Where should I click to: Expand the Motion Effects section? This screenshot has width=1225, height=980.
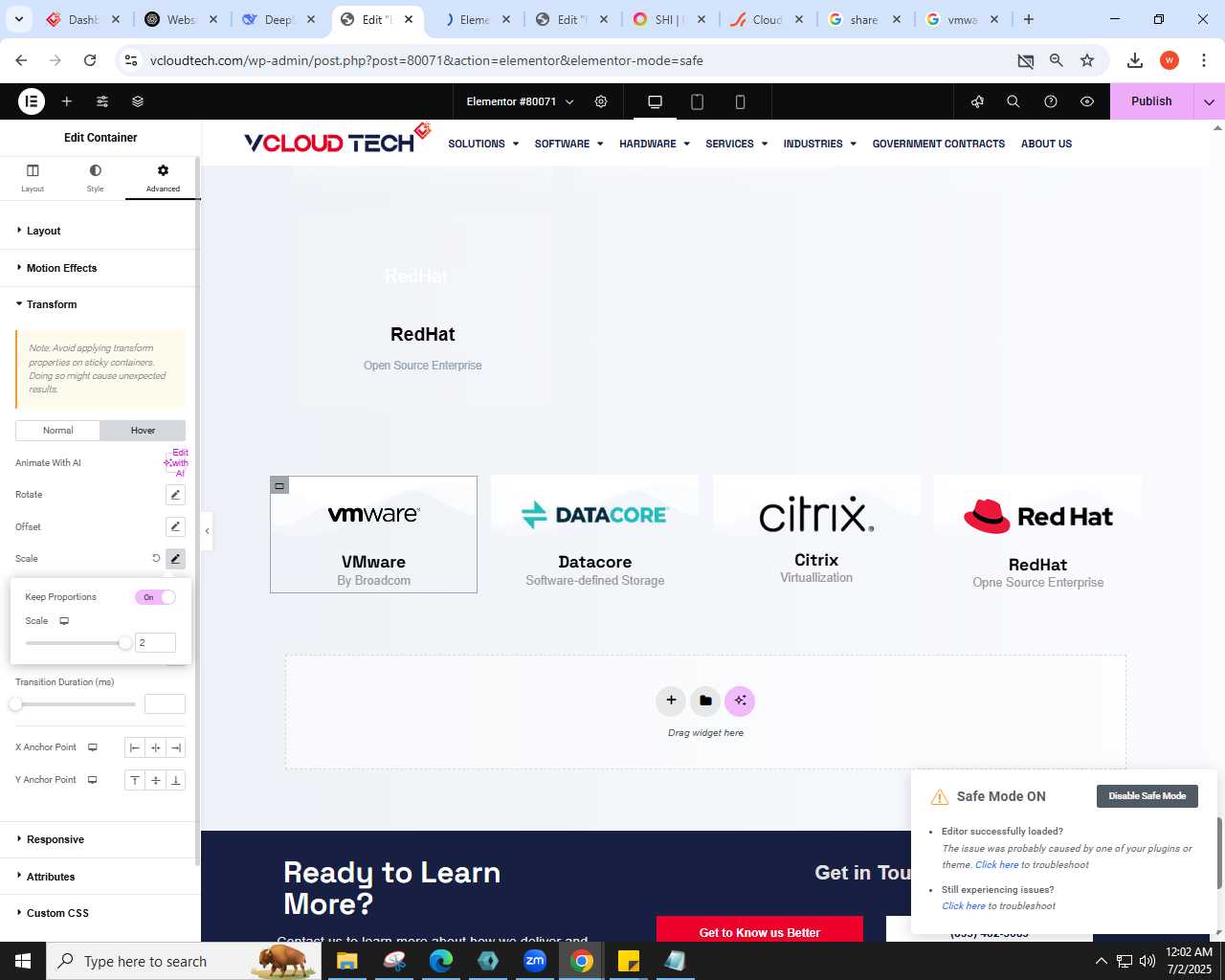(x=100, y=268)
